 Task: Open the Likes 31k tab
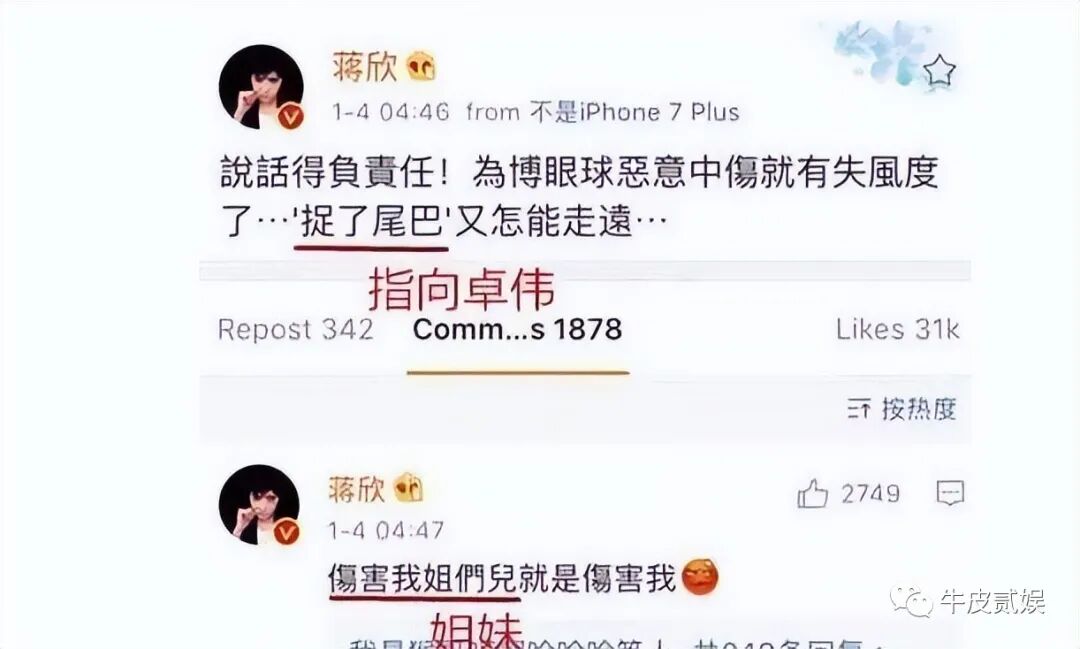pos(897,329)
